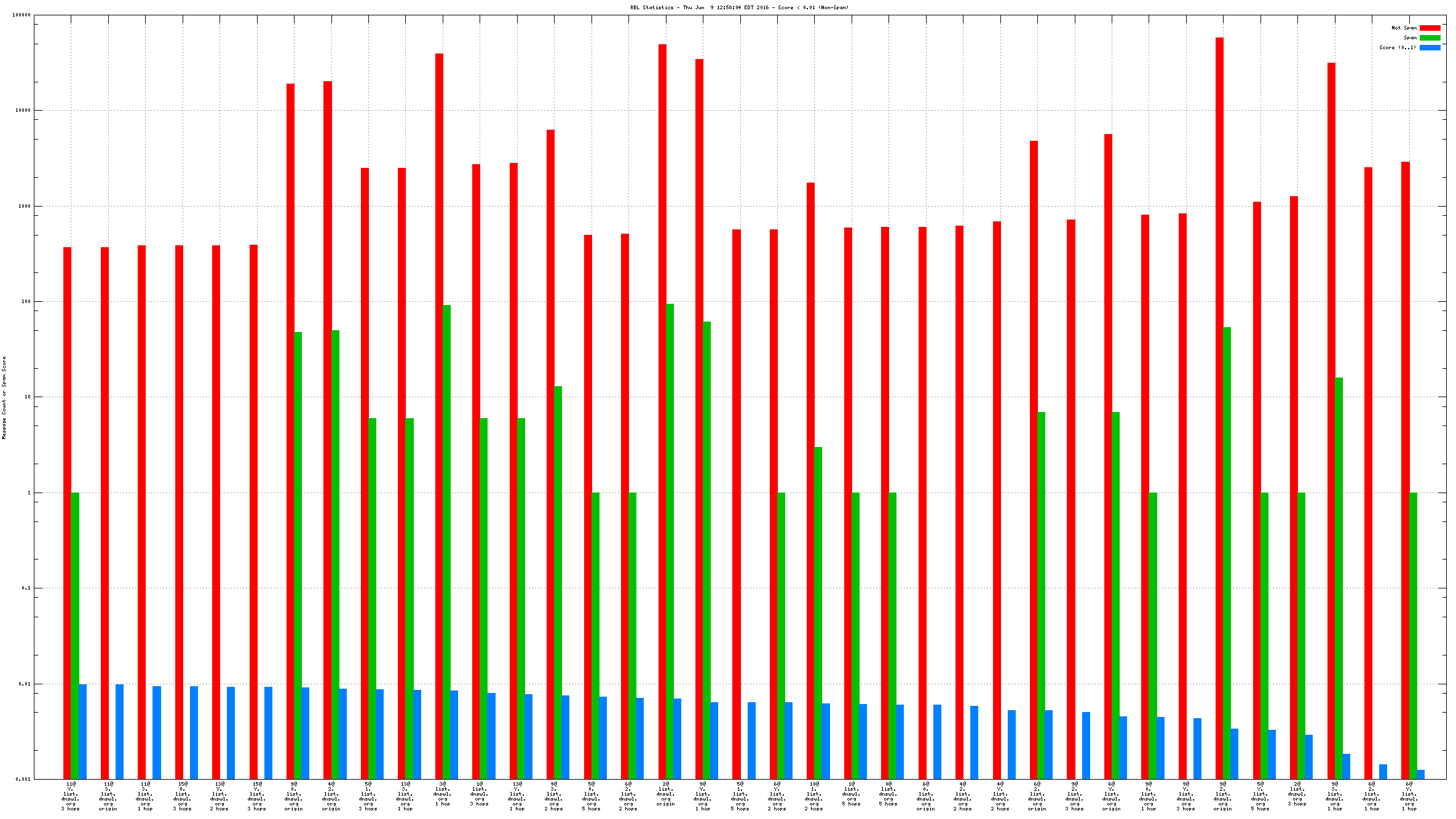1456x819 pixels.
Task: Select the 'Score (0..1)' legend label text
Action: [1397, 47]
